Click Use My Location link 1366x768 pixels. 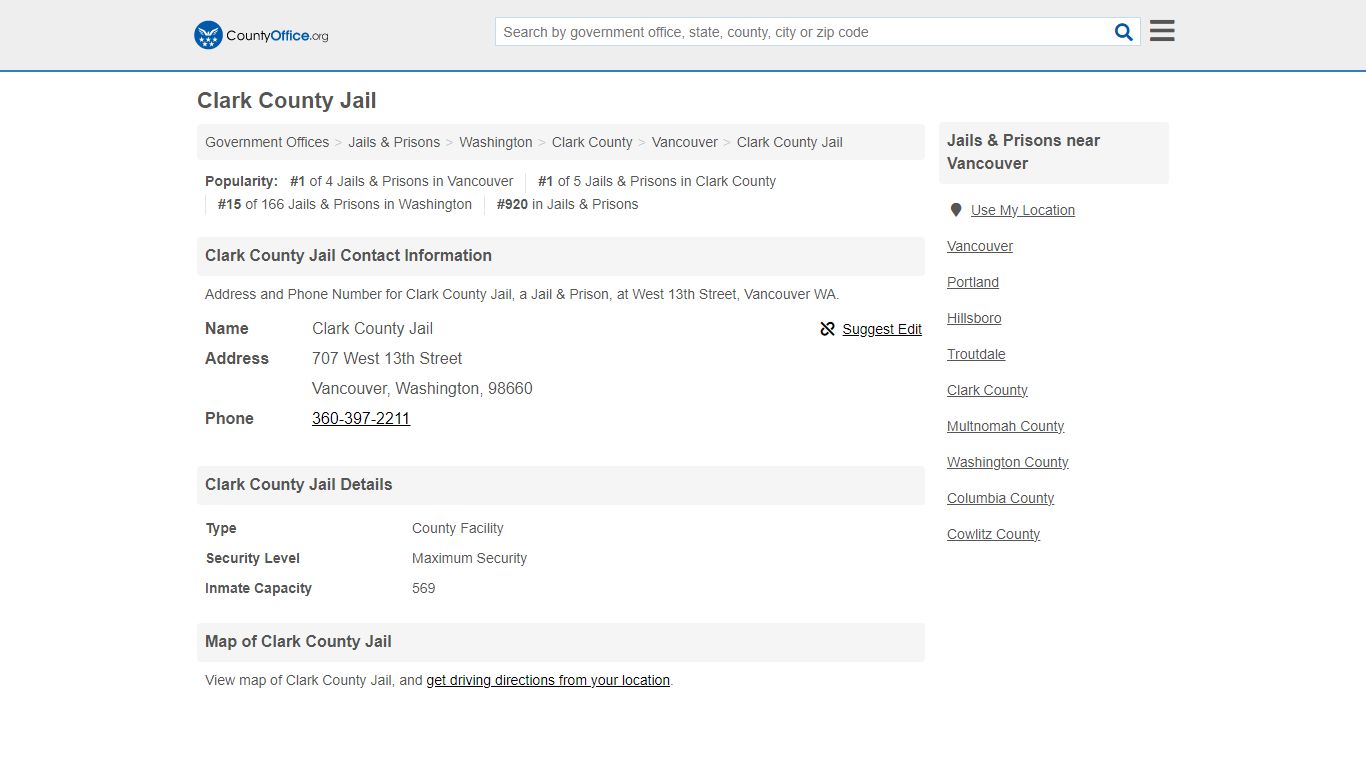(x=1023, y=210)
